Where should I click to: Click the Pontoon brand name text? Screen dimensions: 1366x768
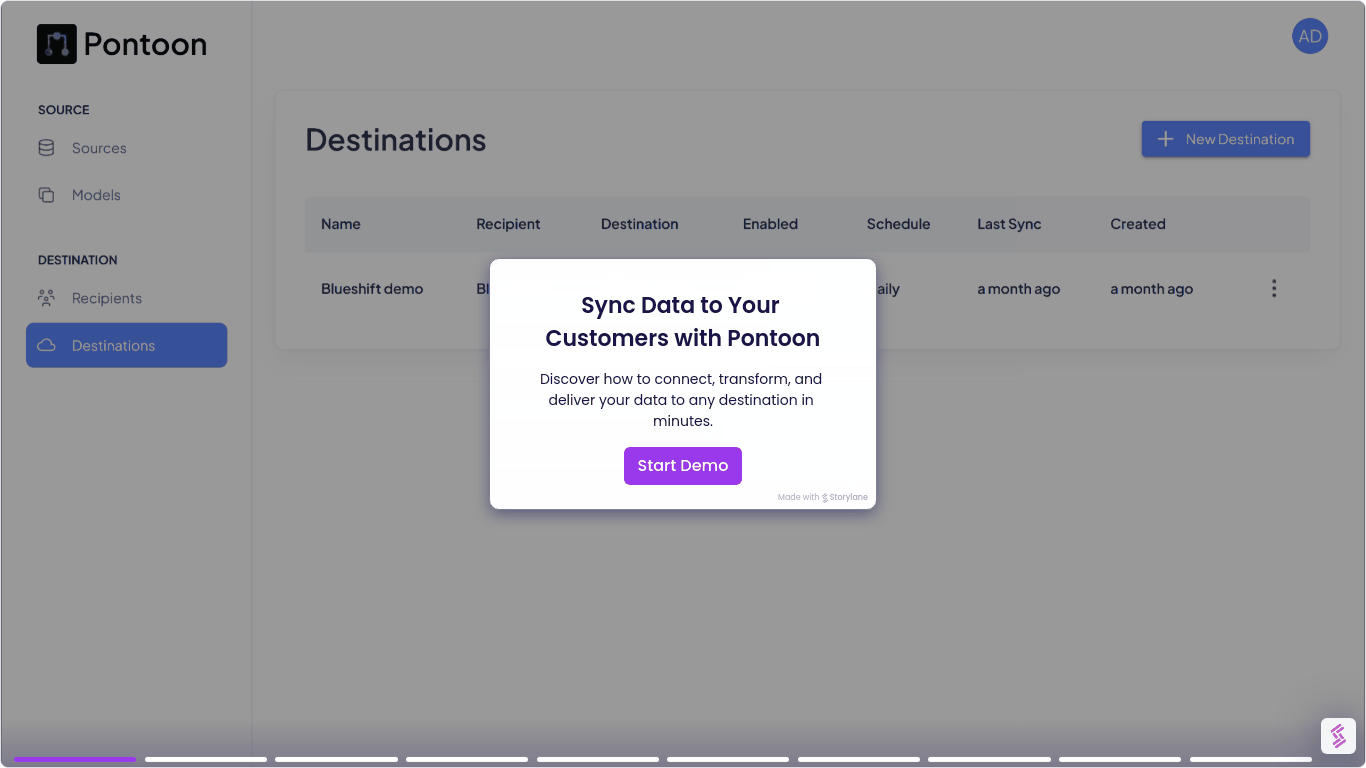[145, 44]
